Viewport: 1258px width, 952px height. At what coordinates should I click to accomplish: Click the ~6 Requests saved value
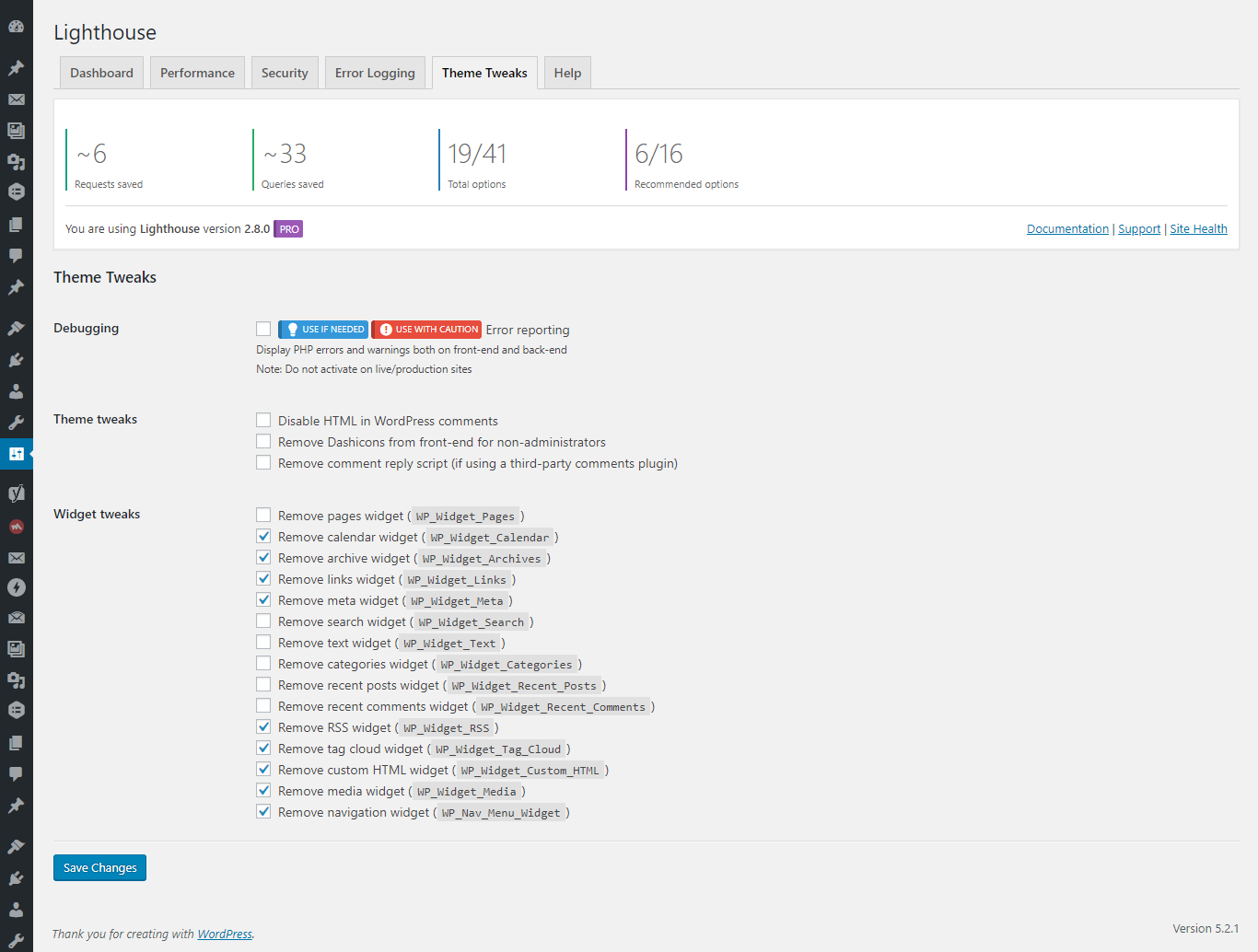coord(91,154)
